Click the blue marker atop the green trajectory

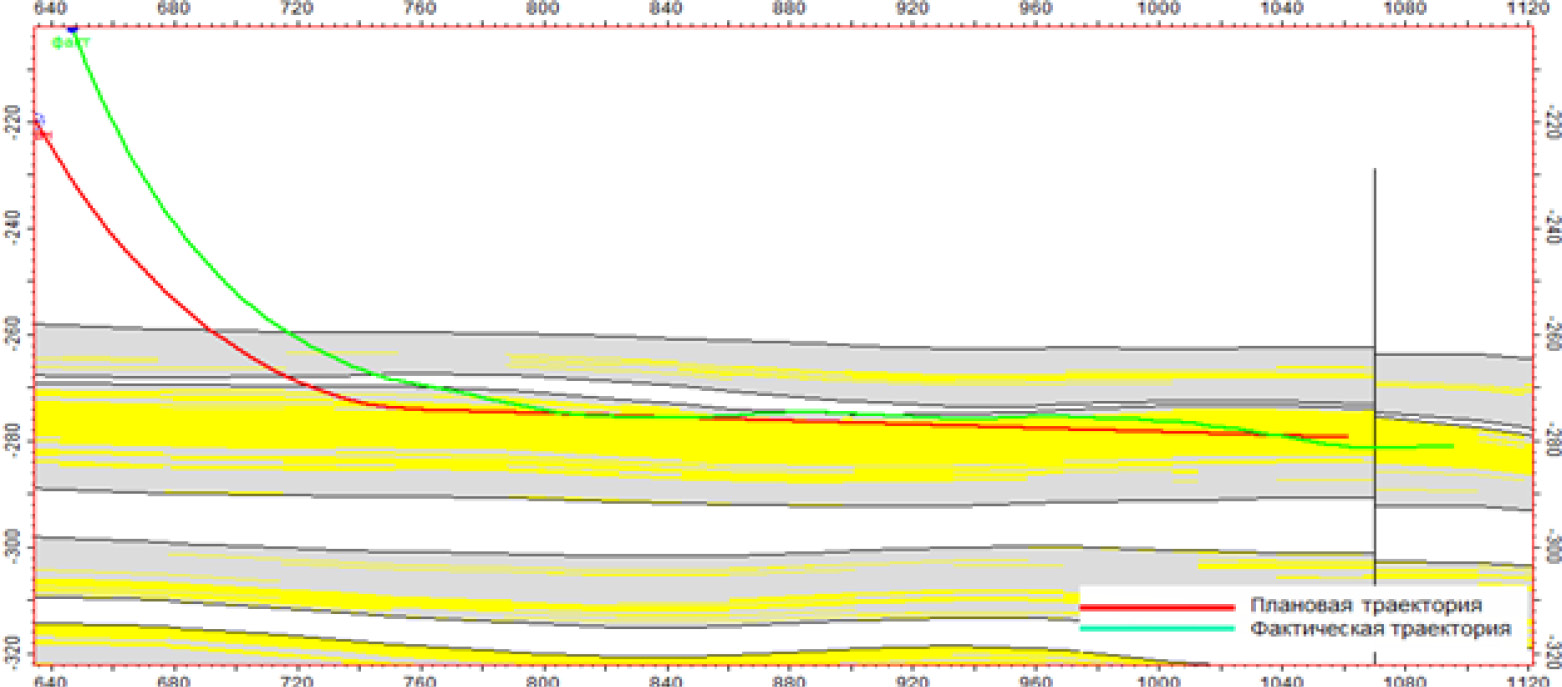[72, 30]
